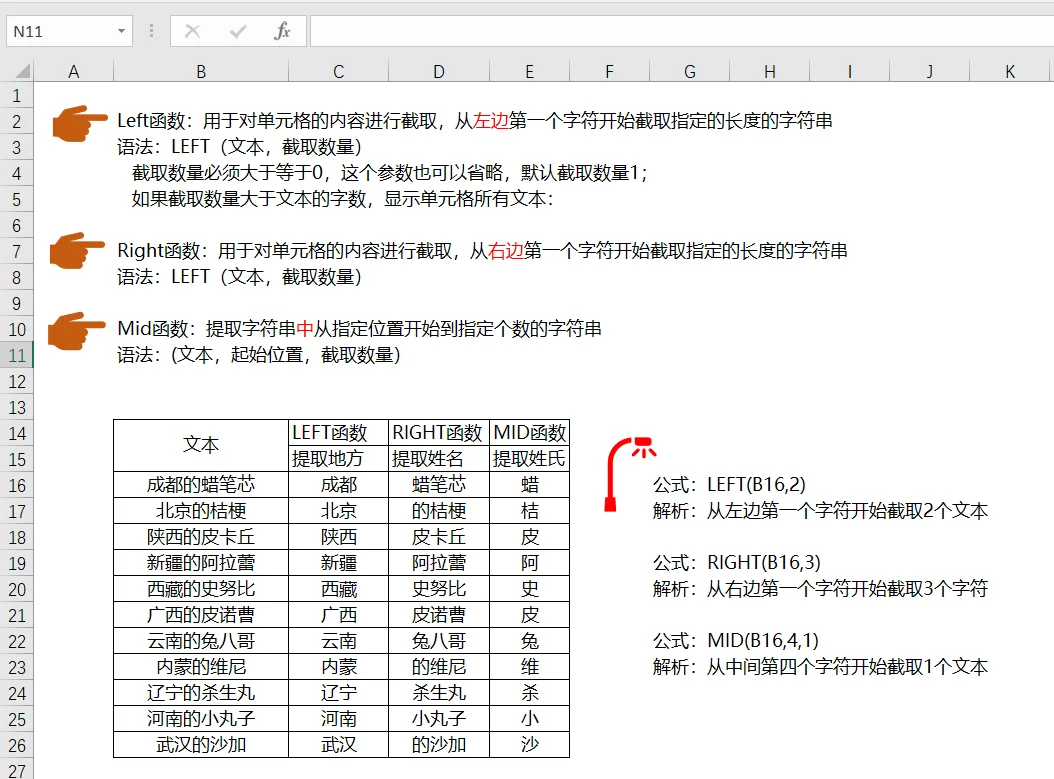Select column B header
The width and height of the screenshot is (1054, 779).
200,71
